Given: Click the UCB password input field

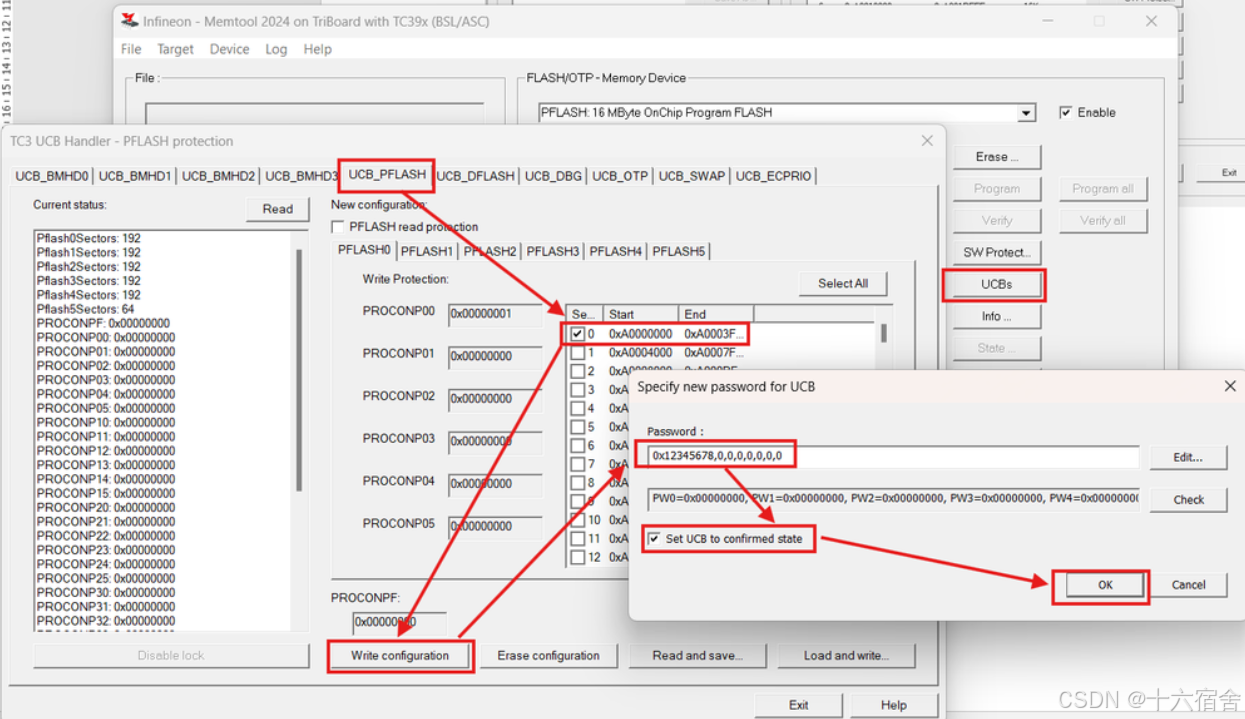Looking at the screenshot, I should pos(892,456).
